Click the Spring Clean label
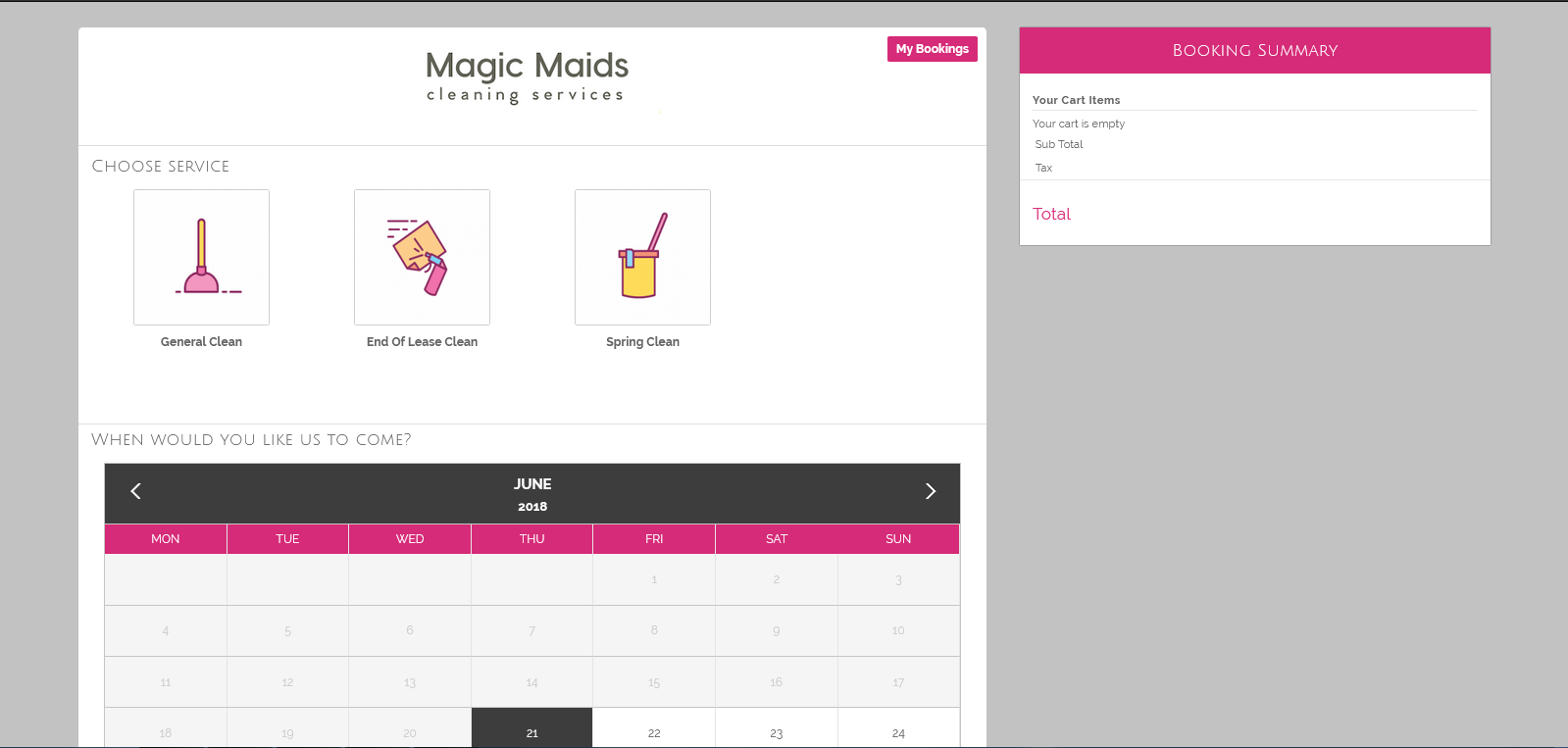Image resolution: width=1568 pixels, height=748 pixels. click(642, 342)
